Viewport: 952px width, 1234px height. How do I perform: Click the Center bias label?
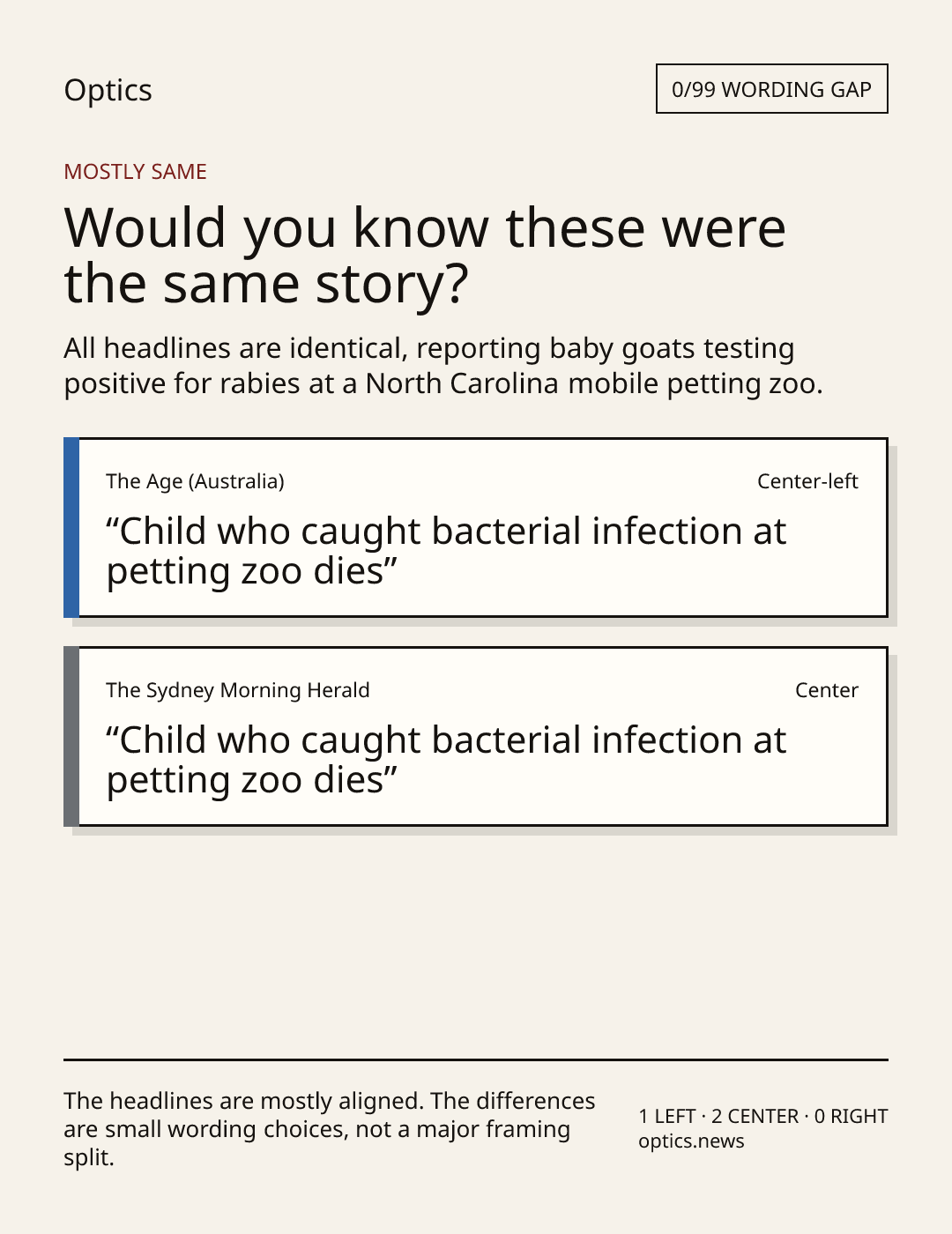(x=827, y=690)
